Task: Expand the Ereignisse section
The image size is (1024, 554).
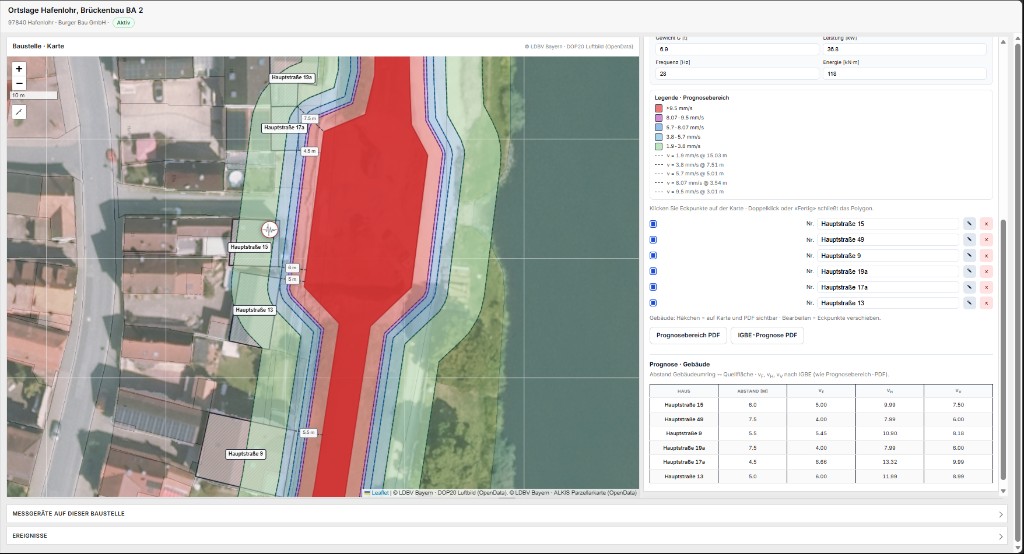Action: click(x=508, y=536)
